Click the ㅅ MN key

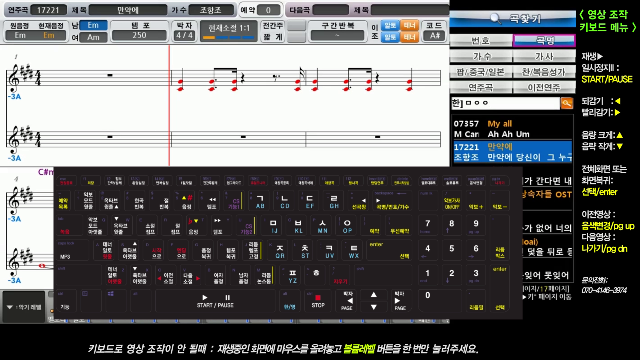[x=322, y=226]
